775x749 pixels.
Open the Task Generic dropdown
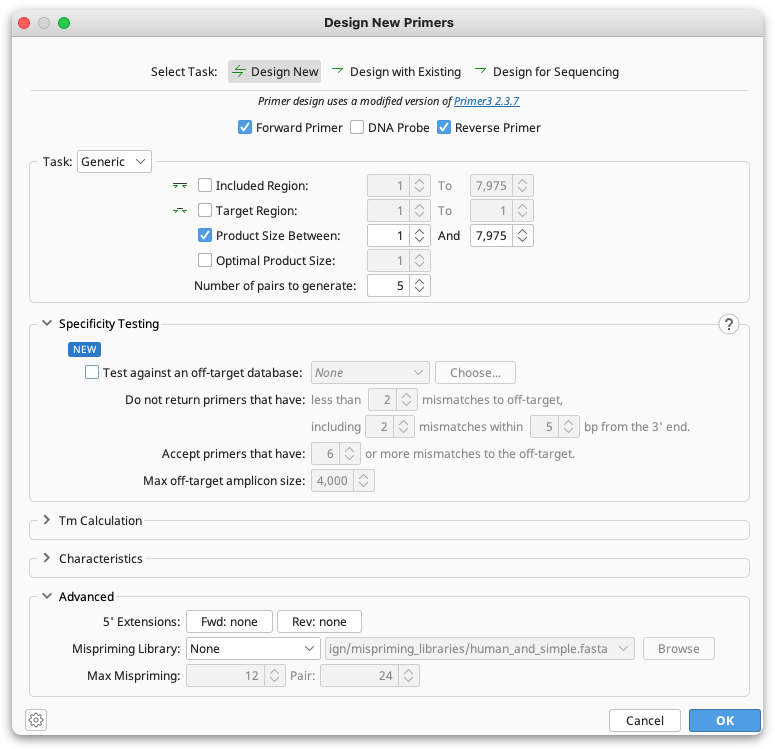tap(114, 161)
